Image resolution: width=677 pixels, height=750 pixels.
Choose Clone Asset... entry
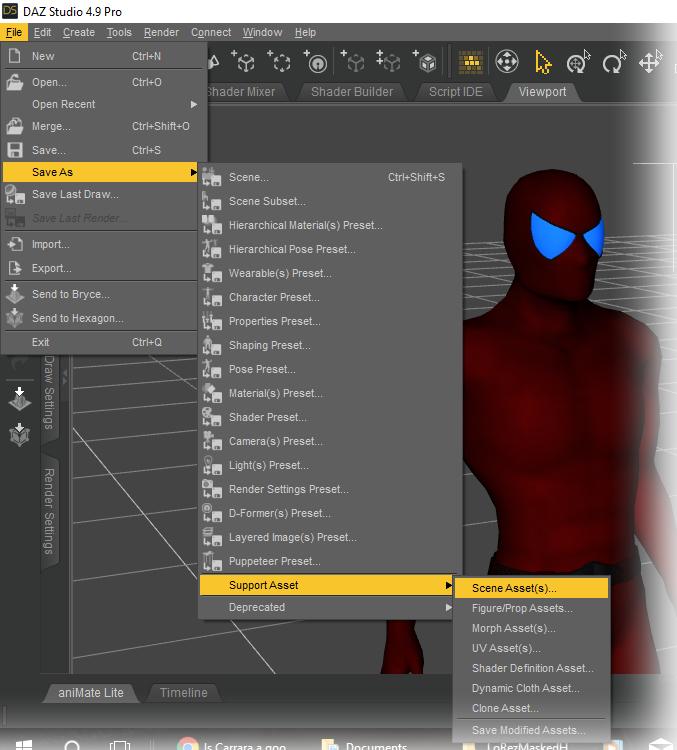coord(531,708)
